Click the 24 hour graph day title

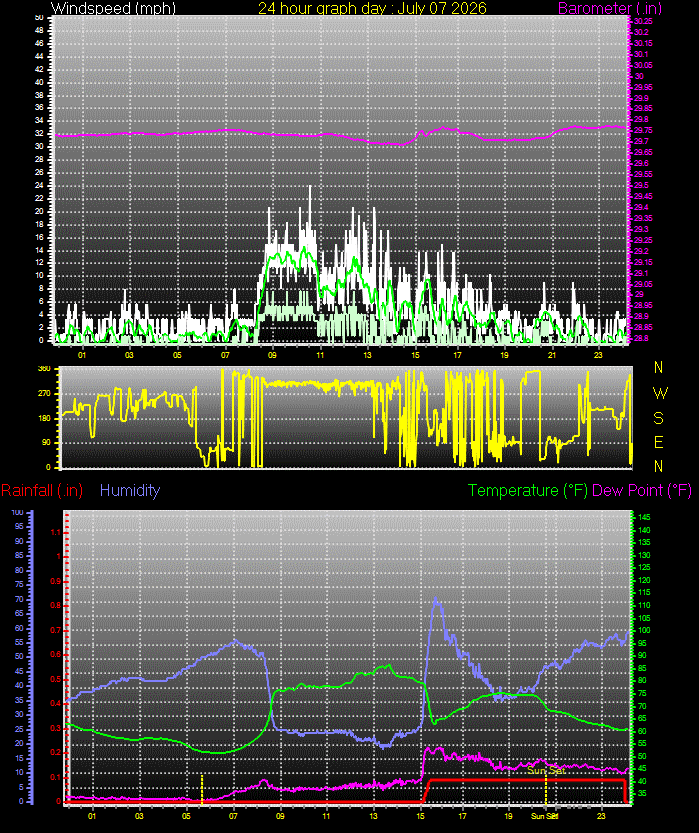[x=372, y=8]
